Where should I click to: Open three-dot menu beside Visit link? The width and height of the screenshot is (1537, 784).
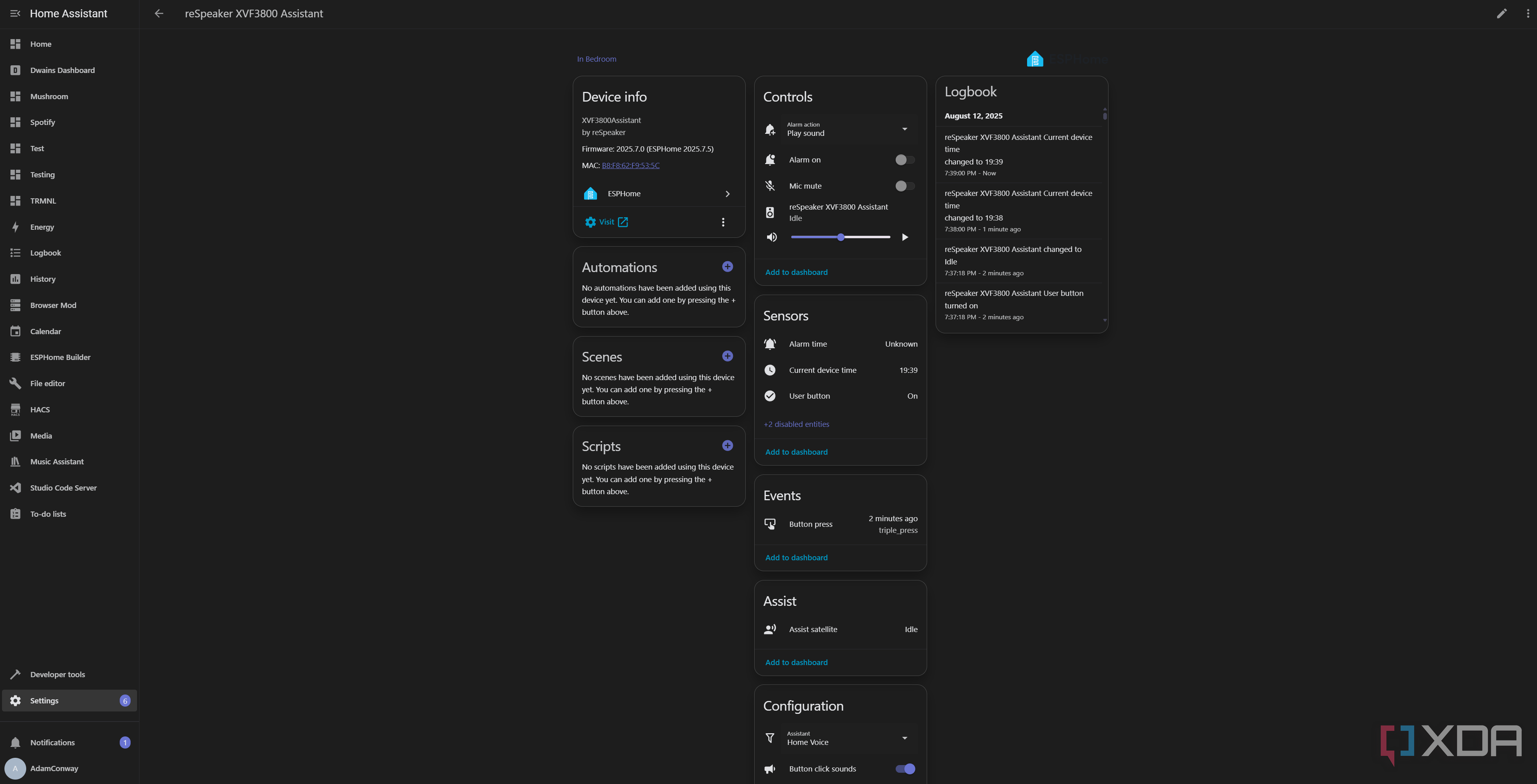point(723,222)
